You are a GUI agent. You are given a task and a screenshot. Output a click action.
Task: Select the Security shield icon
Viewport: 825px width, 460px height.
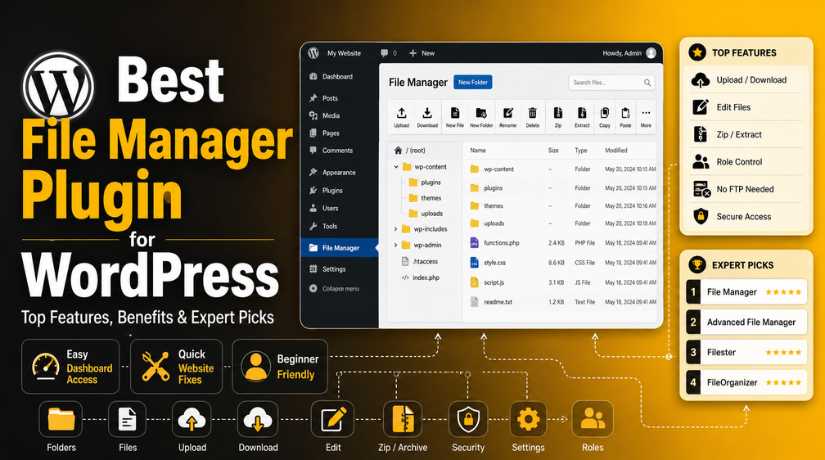pos(468,419)
